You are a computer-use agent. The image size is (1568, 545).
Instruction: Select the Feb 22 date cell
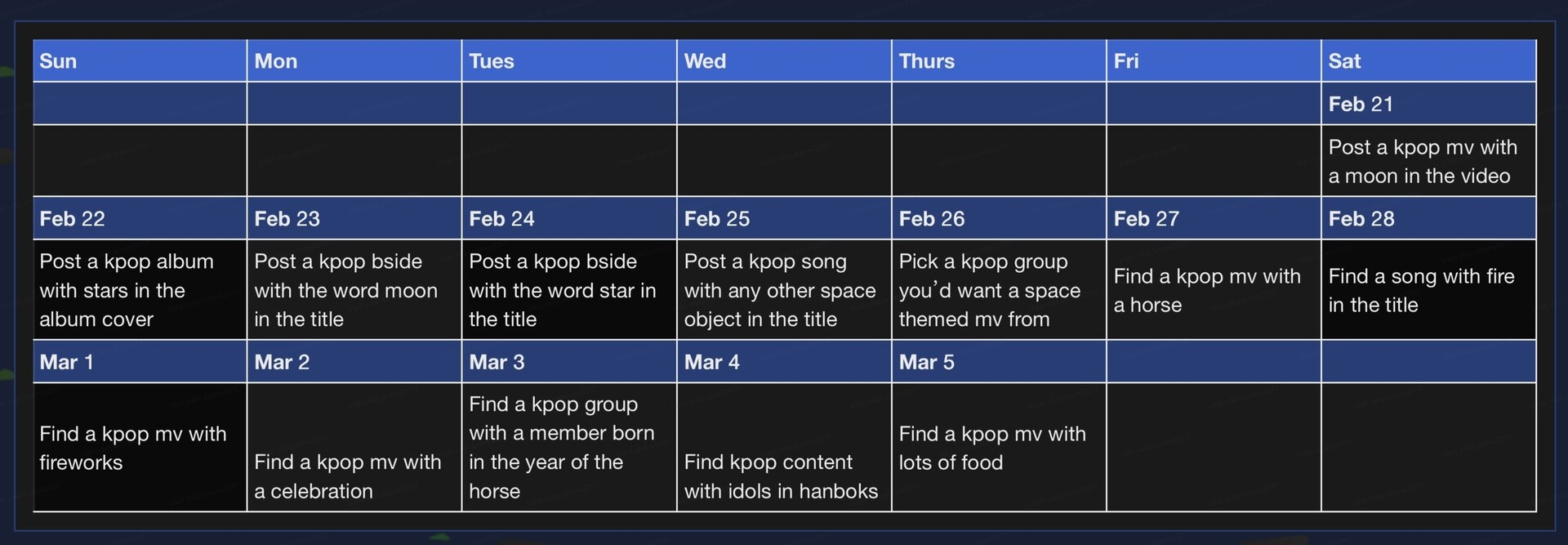pos(140,218)
